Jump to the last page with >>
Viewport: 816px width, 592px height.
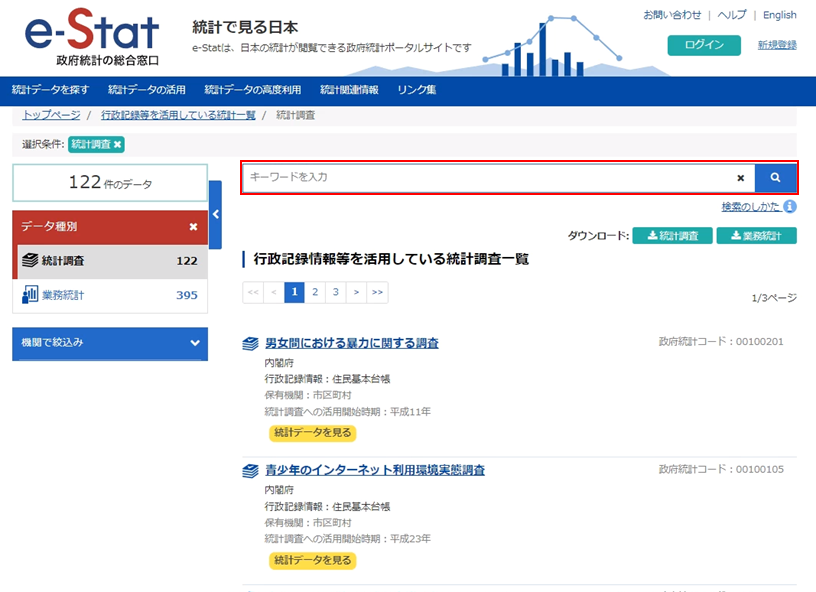click(x=377, y=292)
